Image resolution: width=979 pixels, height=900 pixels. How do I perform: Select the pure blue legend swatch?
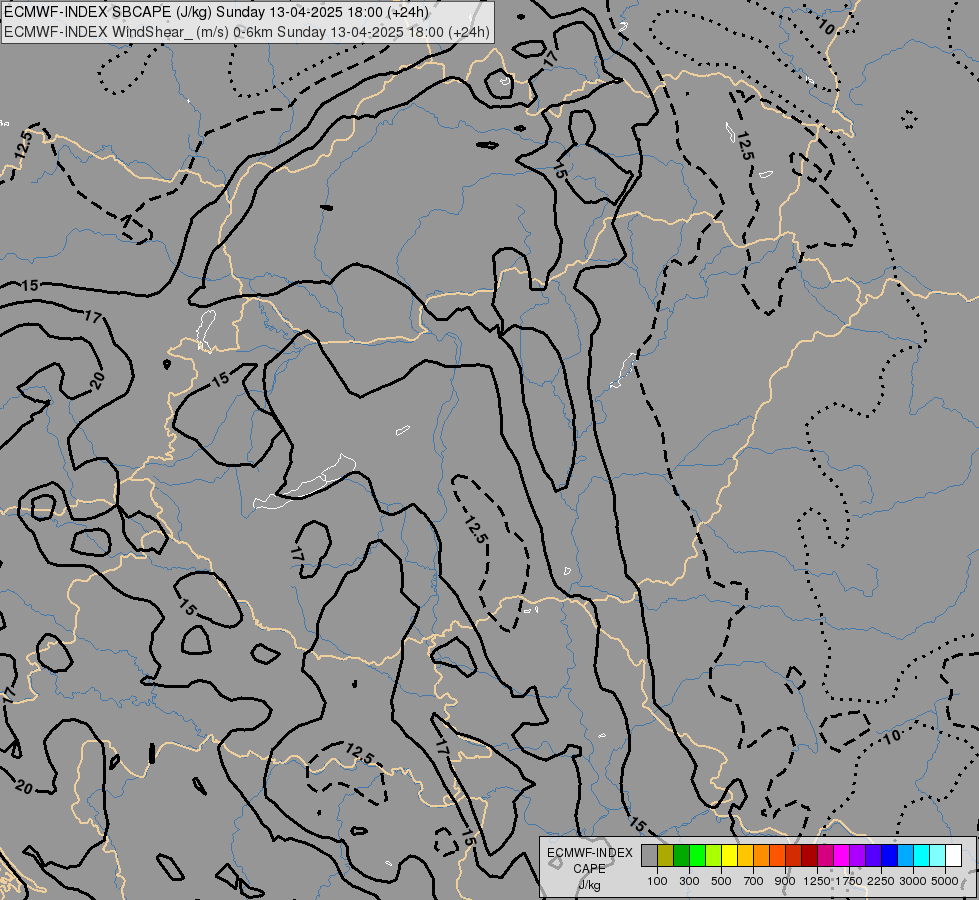pyautogui.click(x=890, y=855)
